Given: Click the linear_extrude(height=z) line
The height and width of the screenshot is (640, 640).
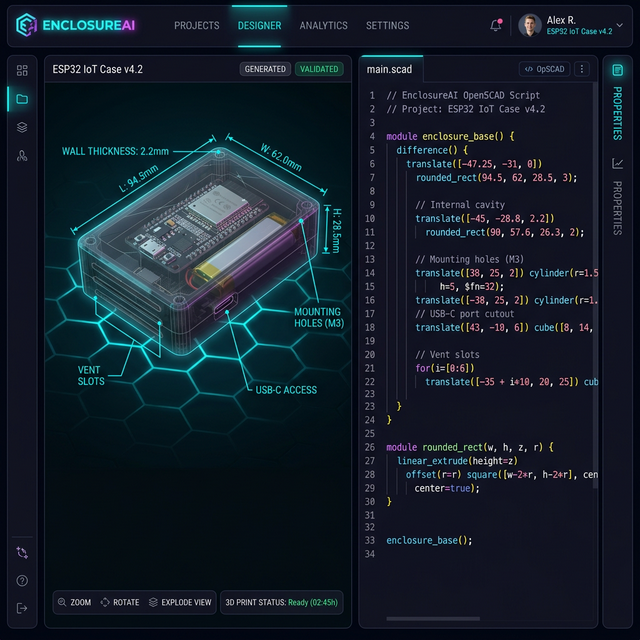Looking at the screenshot, I should coord(457,461).
